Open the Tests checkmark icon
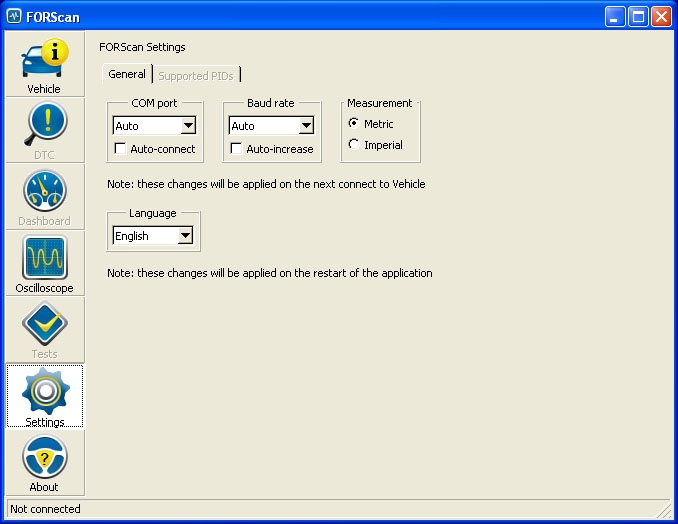Viewport: 678px width, 524px height. click(44, 323)
